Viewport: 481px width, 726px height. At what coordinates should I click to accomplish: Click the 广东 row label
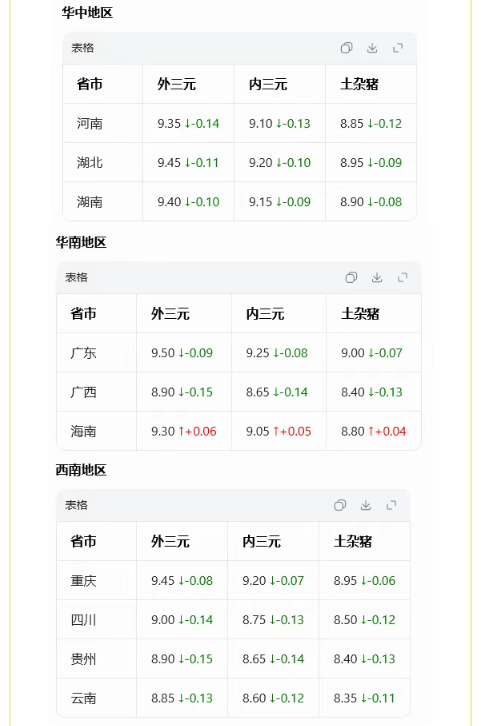click(x=83, y=353)
